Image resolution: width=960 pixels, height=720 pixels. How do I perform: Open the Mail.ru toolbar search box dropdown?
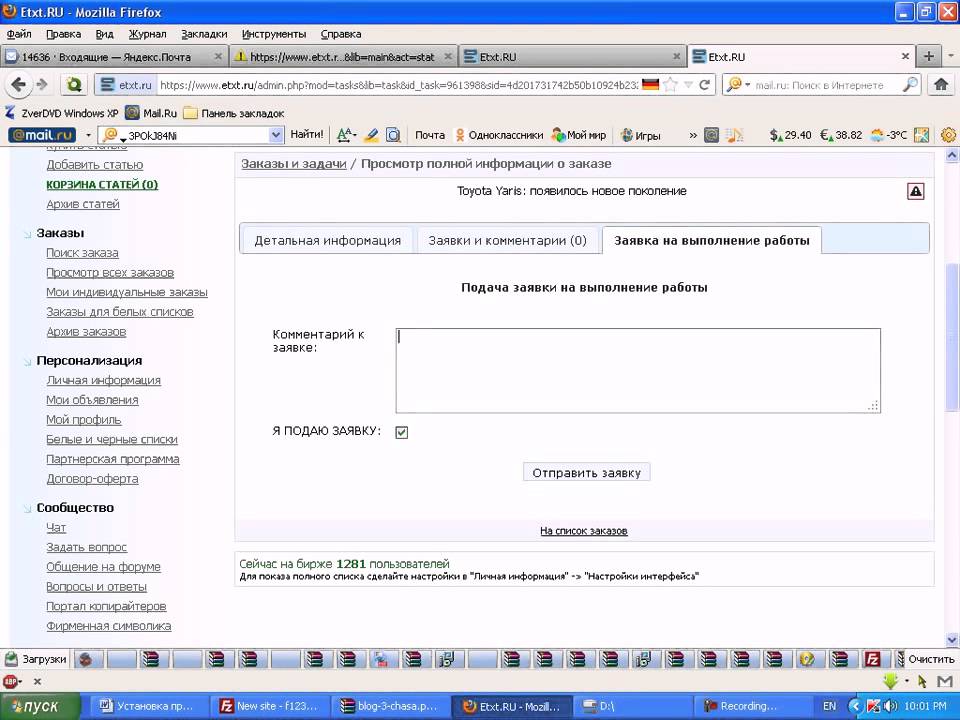point(276,135)
